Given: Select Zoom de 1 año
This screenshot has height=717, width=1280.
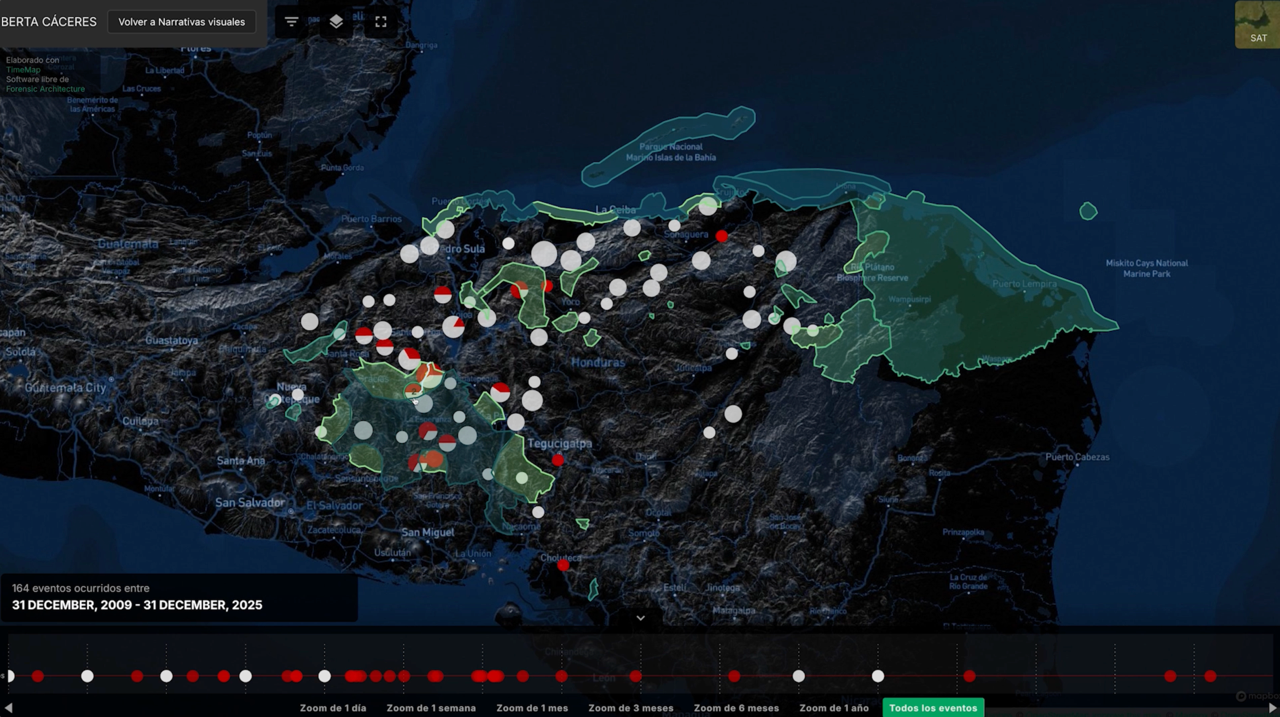Looking at the screenshot, I should pos(834,708).
